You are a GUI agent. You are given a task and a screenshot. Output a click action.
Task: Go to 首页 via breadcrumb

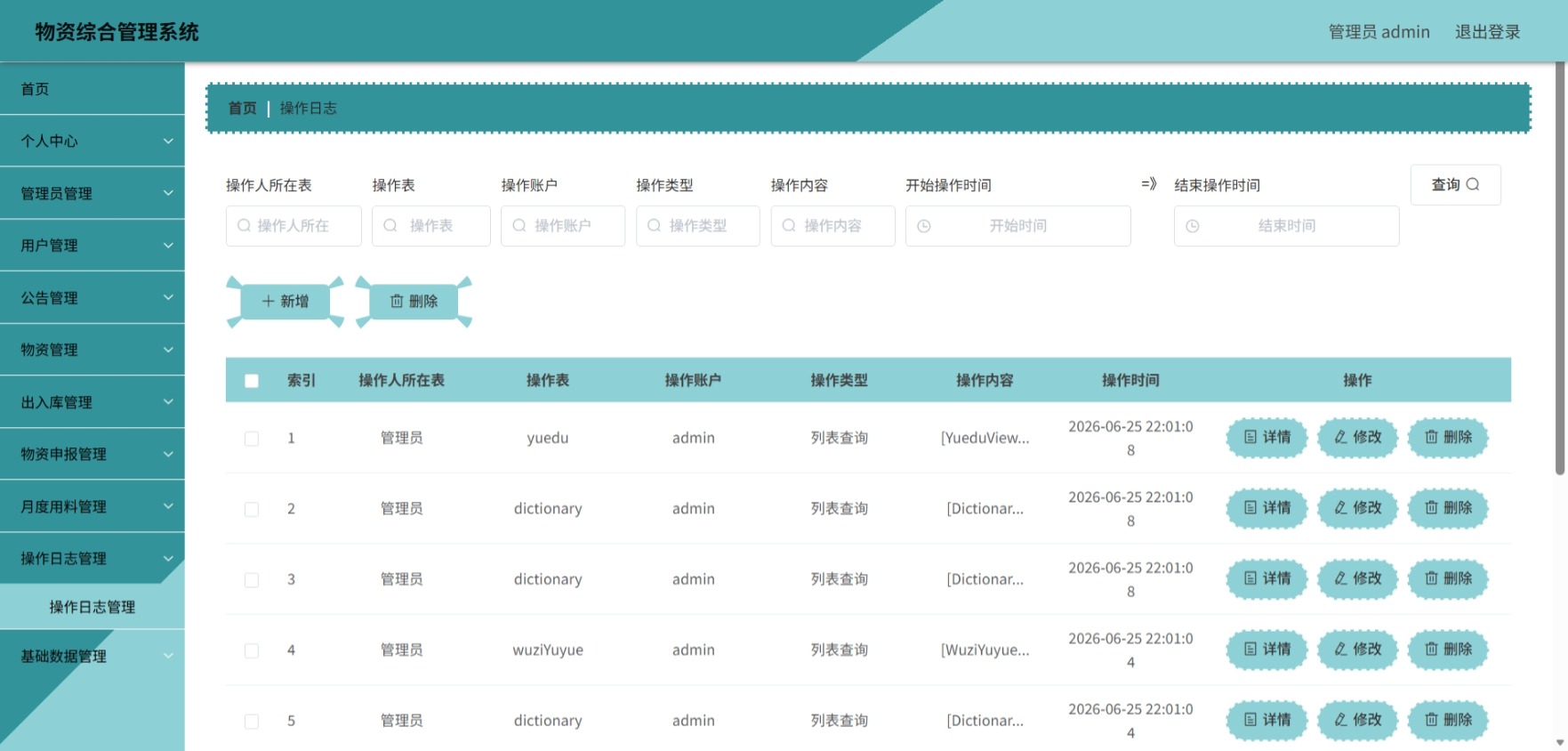(x=242, y=108)
